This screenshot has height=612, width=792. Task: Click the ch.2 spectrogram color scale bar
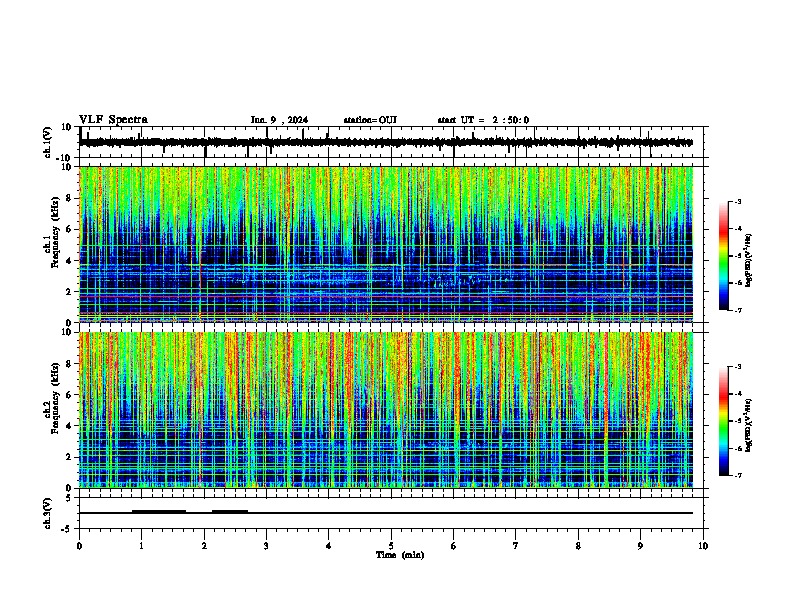724,421
